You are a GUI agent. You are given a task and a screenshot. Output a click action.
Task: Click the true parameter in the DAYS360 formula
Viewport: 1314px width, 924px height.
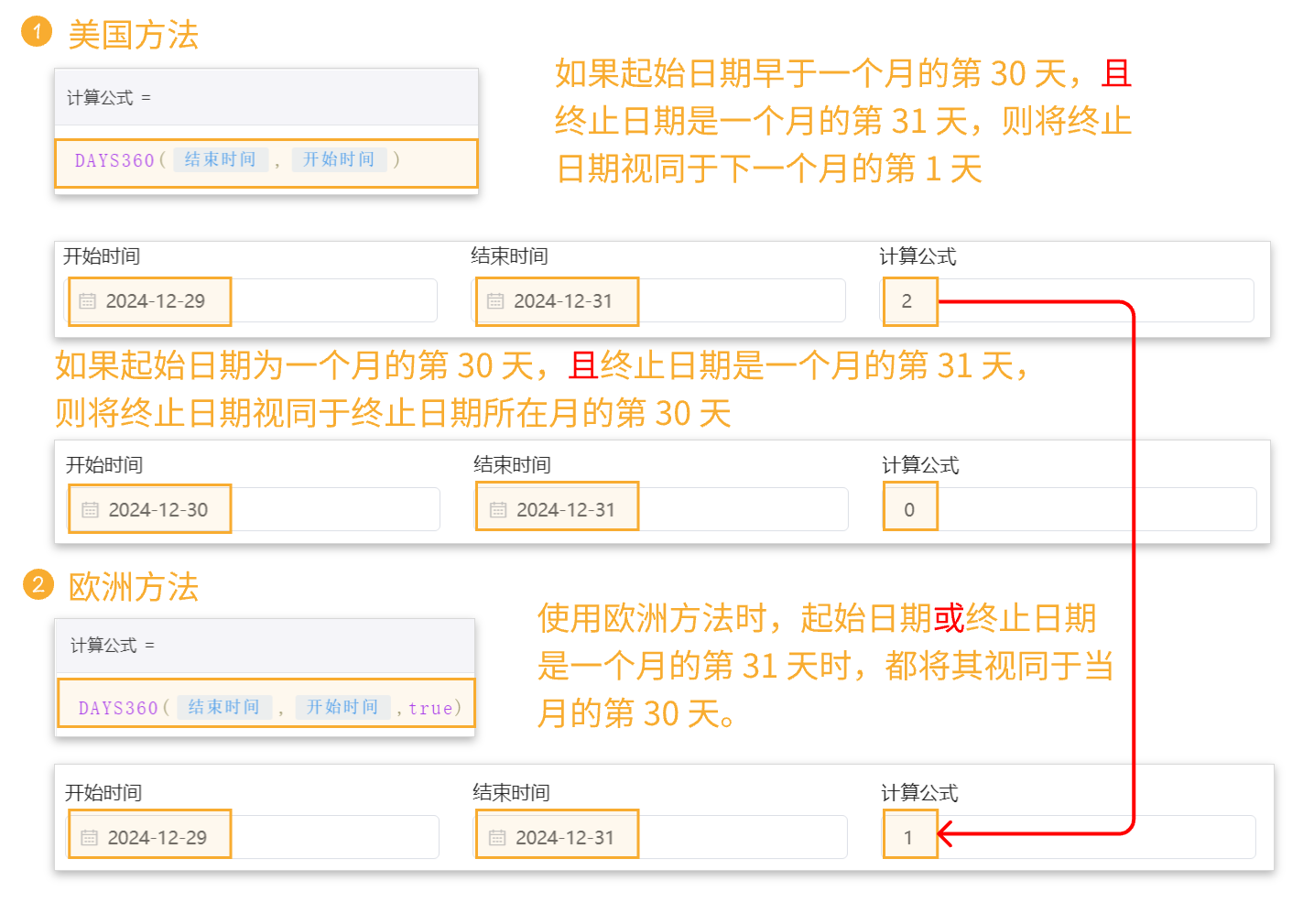[x=430, y=709]
